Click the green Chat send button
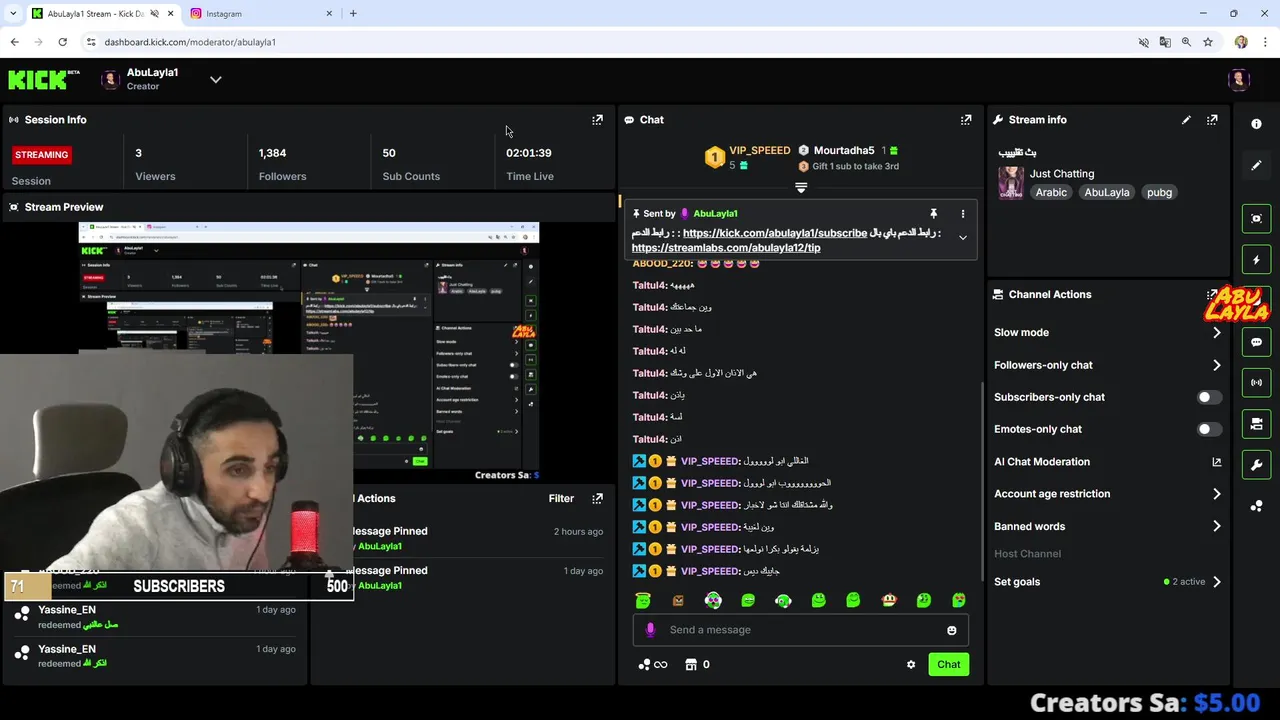This screenshot has width=1280, height=720. tap(948, 664)
